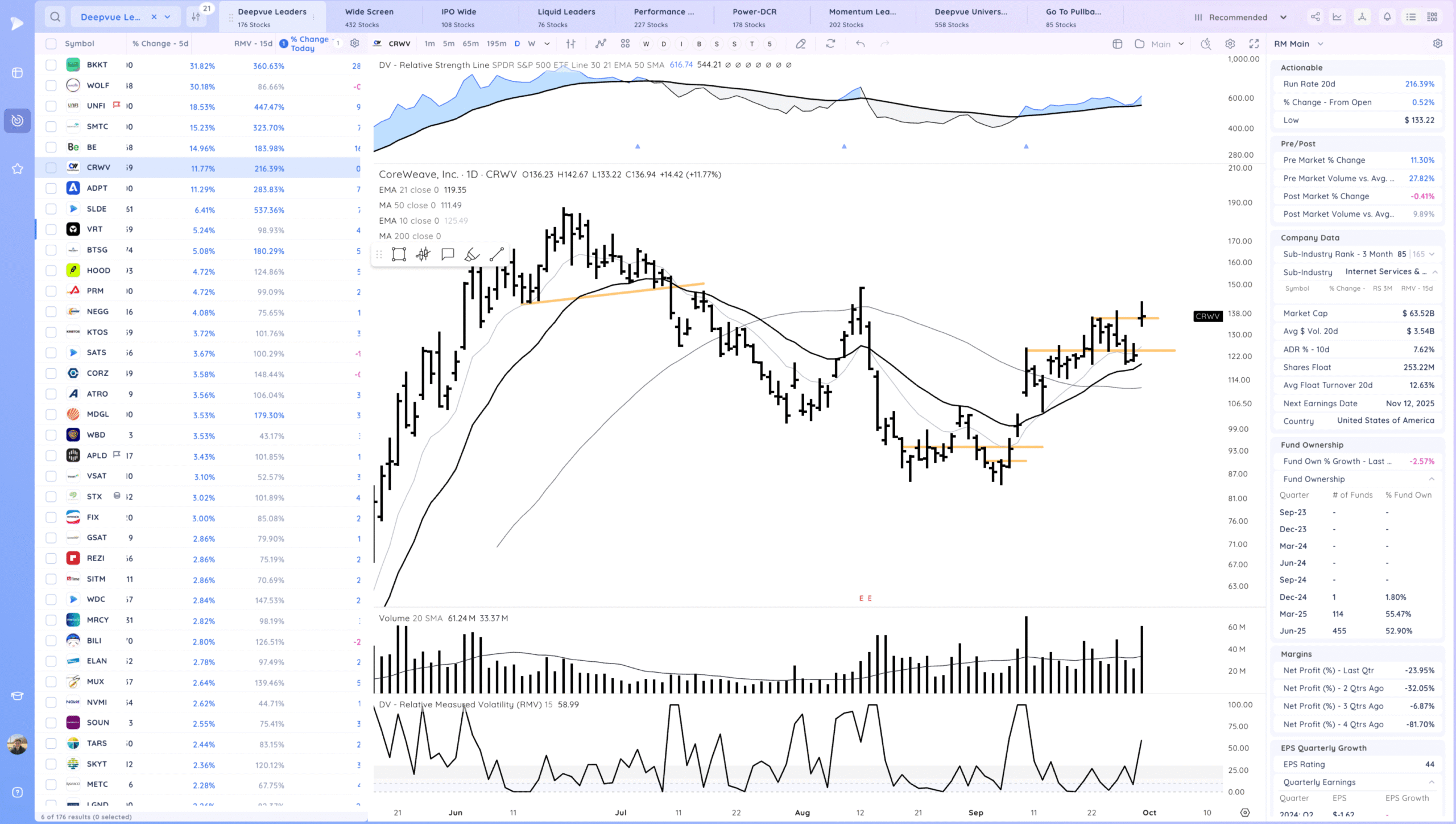Click the refresh chart icon
1456x824 pixels.
click(830, 44)
